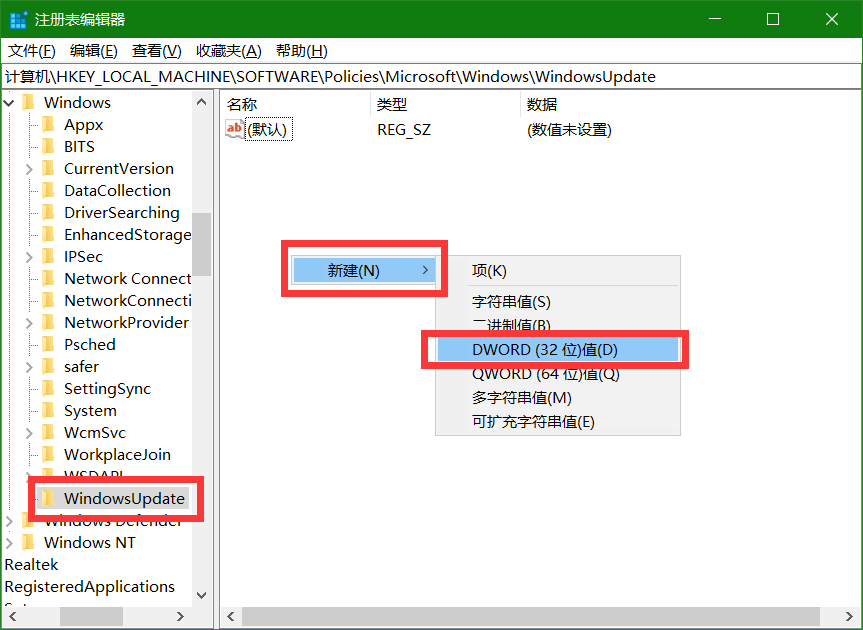863x630 pixels.
Task: Click the CurrentVersion folder icon
Action: pos(48,168)
